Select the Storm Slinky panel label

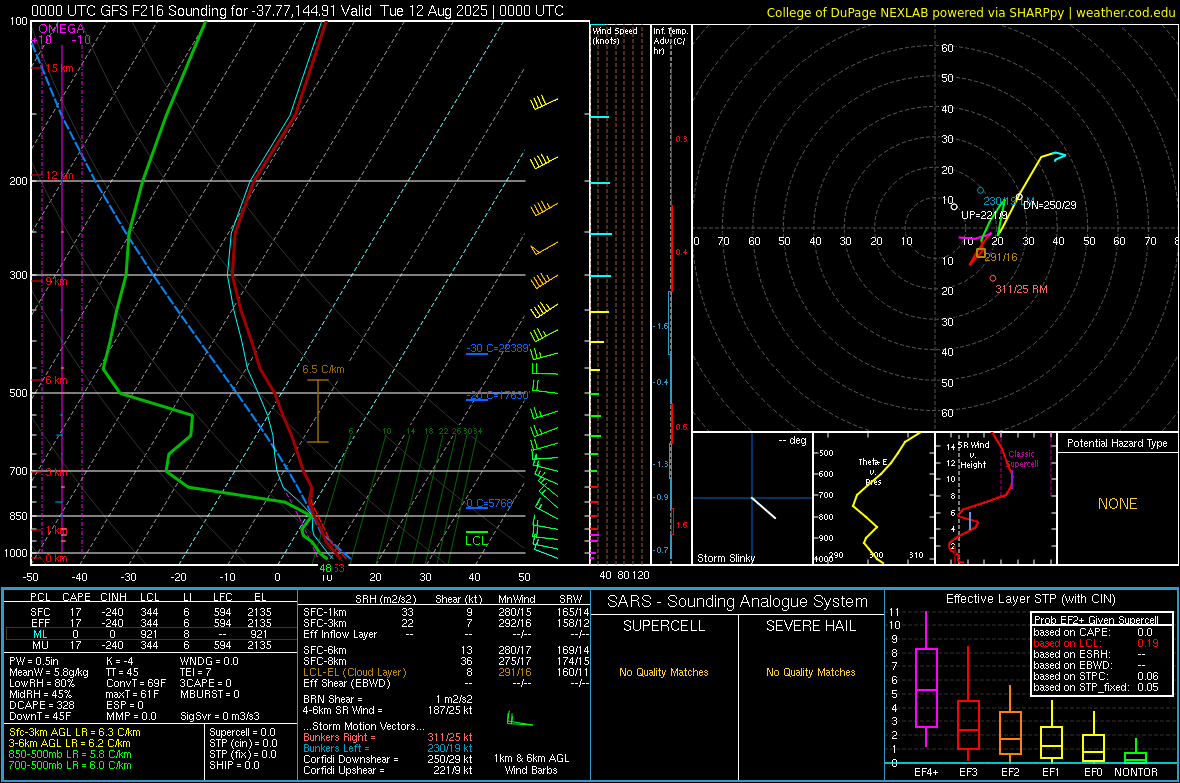tap(725, 558)
